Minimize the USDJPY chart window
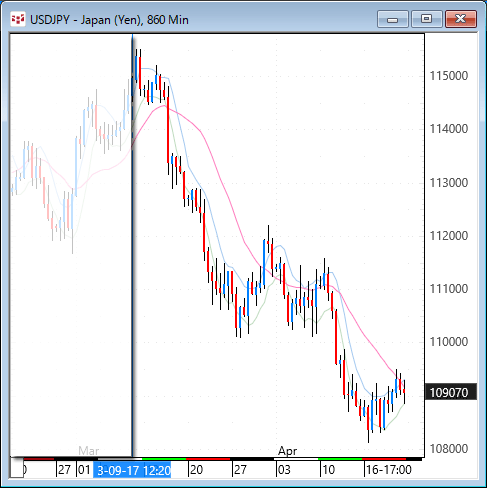The width and height of the screenshot is (487, 488). pyautogui.click(x=393, y=19)
